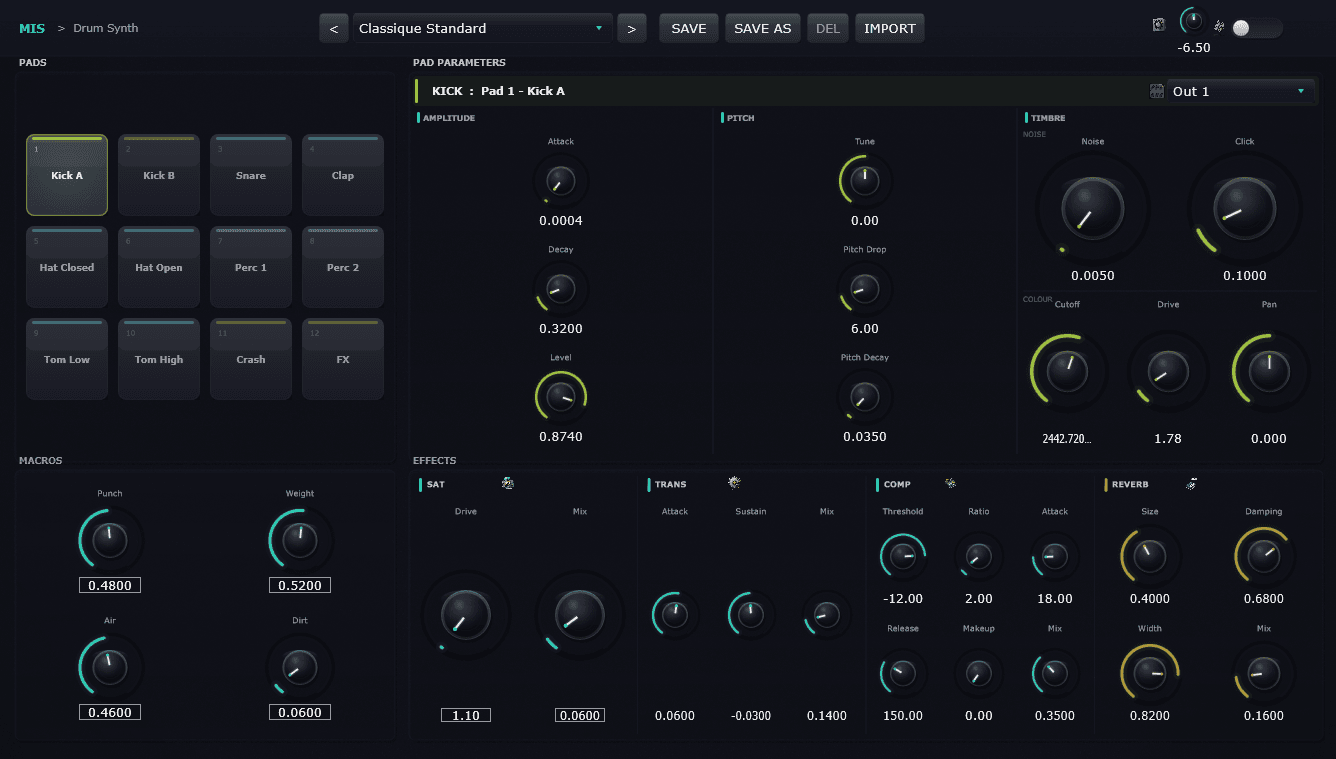This screenshot has width=1336, height=759.
Task: Select the Hat Closed pad
Action: pyautogui.click(x=67, y=267)
